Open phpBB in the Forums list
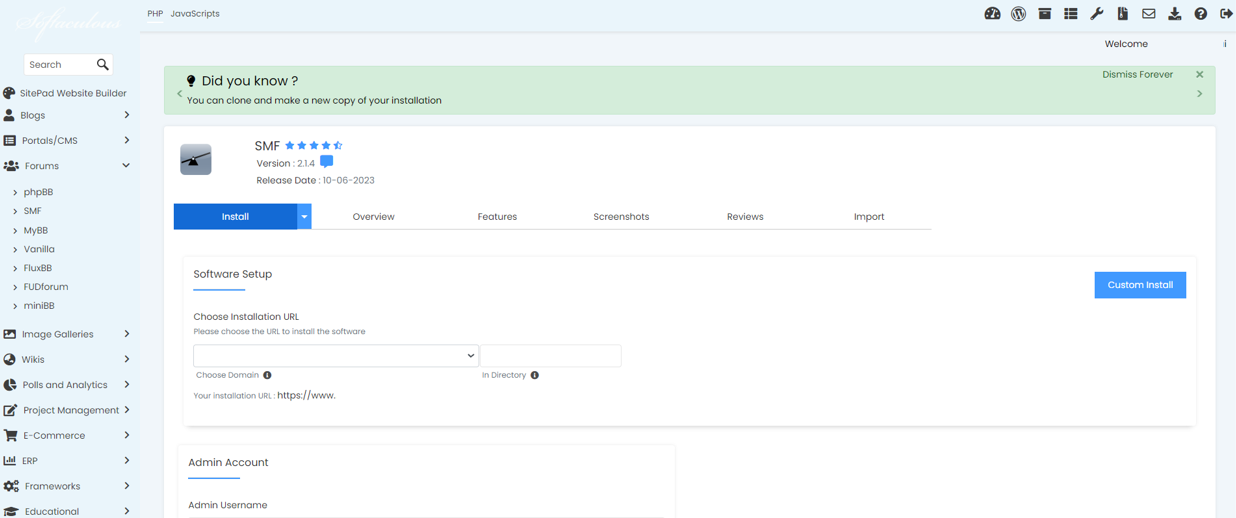Image resolution: width=1236 pixels, height=518 pixels. 38,192
